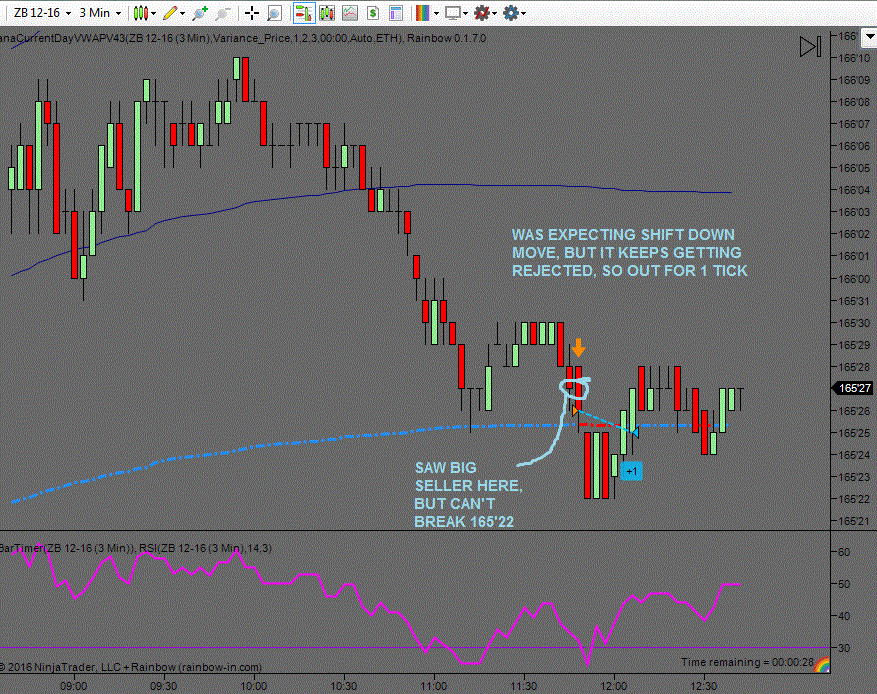The height and width of the screenshot is (694, 877).
Task: Click the gear with red line icon
Action: click(482, 13)
